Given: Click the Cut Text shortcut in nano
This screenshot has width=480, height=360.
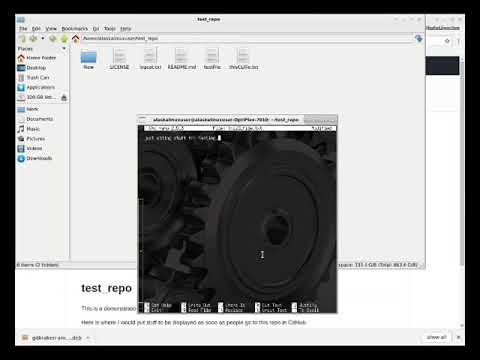Looking at the screenshot, I should tap(269, 305).
